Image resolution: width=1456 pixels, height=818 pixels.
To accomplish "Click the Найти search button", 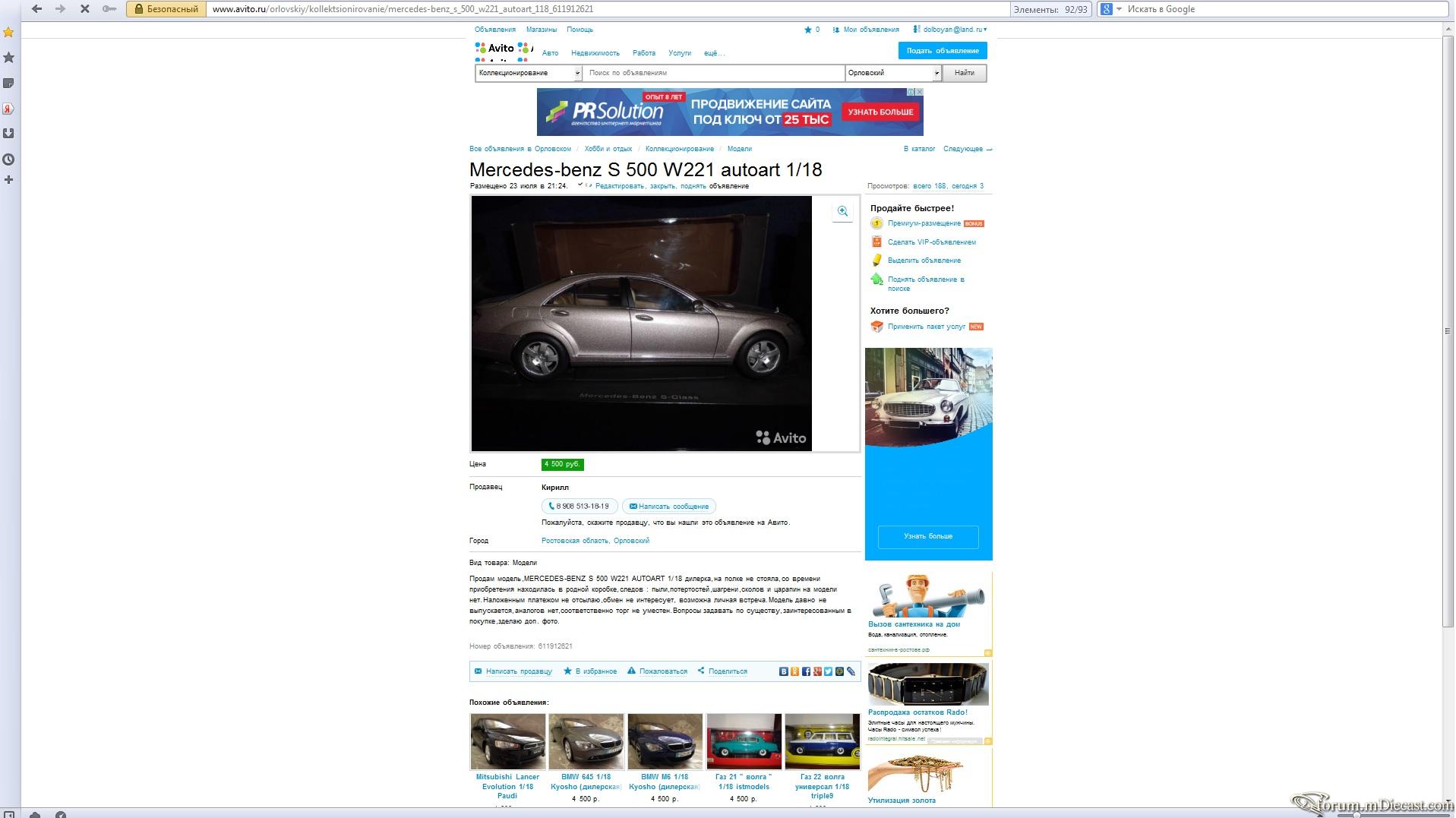I will [965, 73].
